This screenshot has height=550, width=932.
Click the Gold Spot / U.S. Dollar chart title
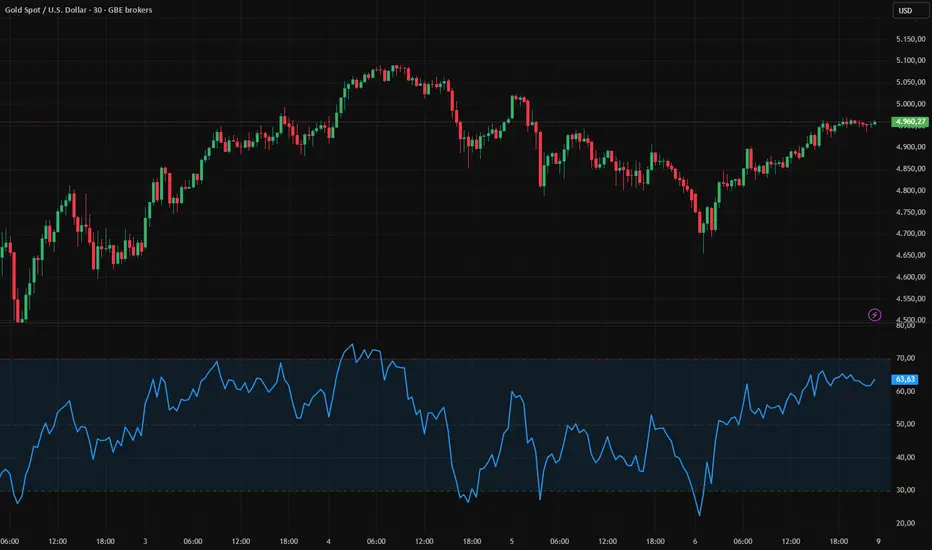pyautogui.click(x=78, y=10)
